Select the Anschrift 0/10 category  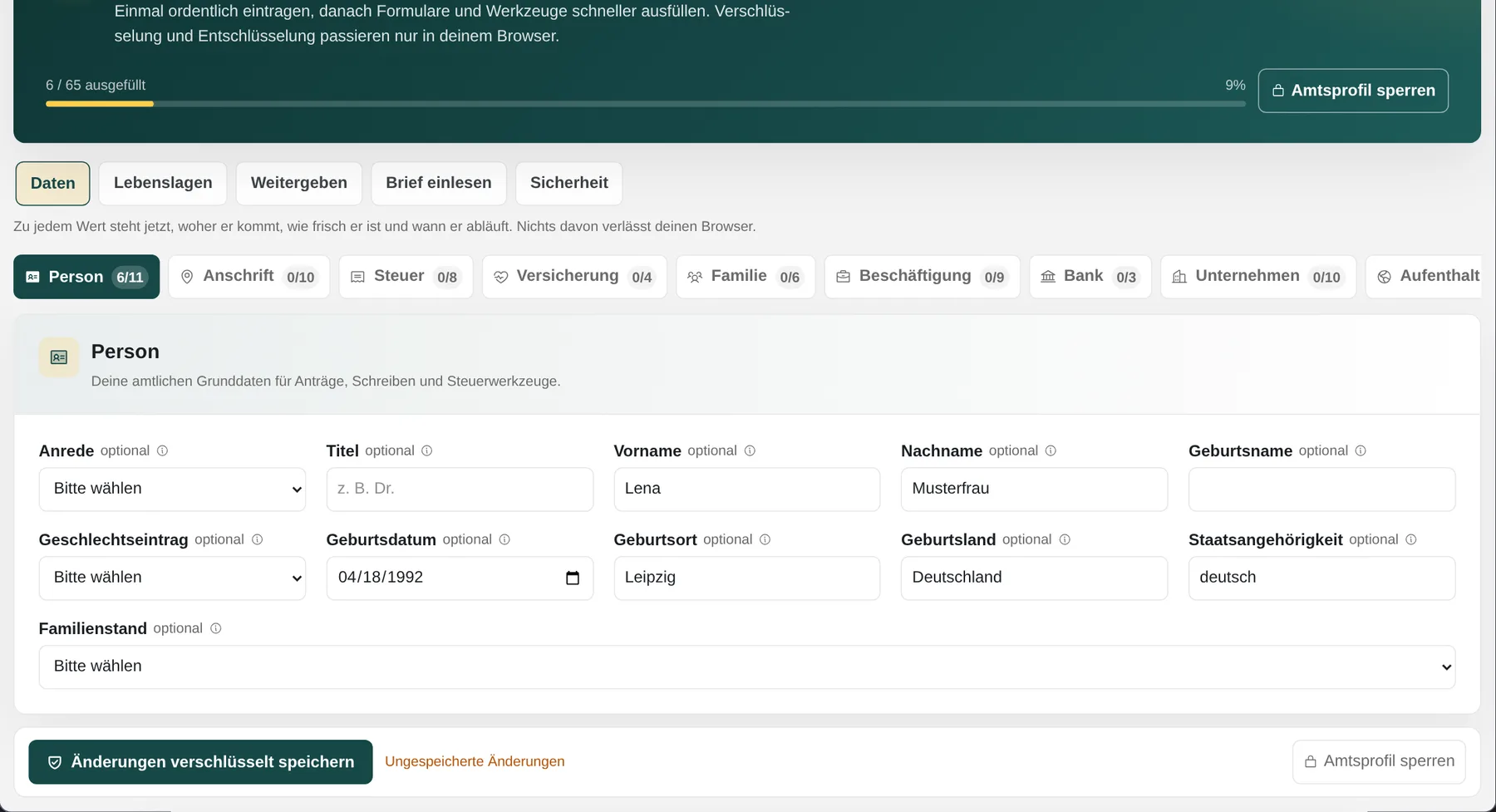click(249, 277)
